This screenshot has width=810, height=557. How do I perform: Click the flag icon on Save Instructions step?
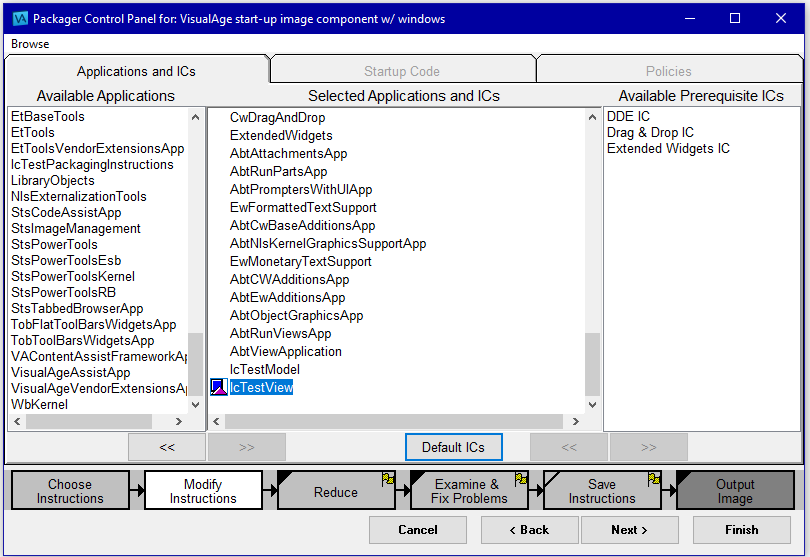[653, 480]
